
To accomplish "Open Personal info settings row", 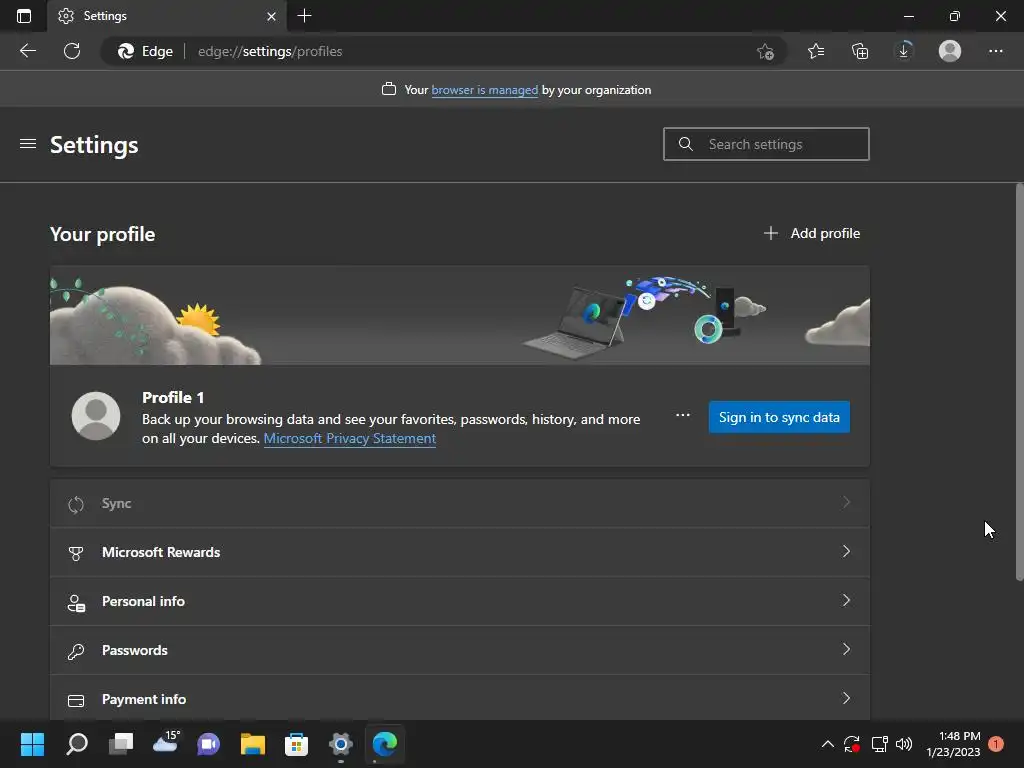I will pos(460,601).
